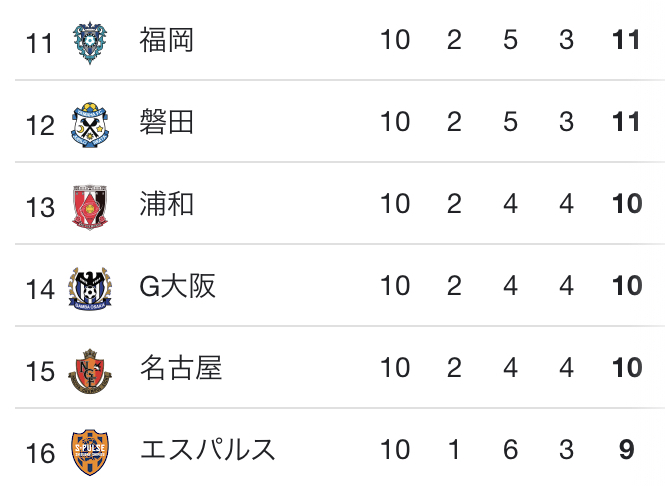Open the 磐田 team name link
Image resolution: width=665 pixels, height=486 pixels.
(x=167, y=122)
